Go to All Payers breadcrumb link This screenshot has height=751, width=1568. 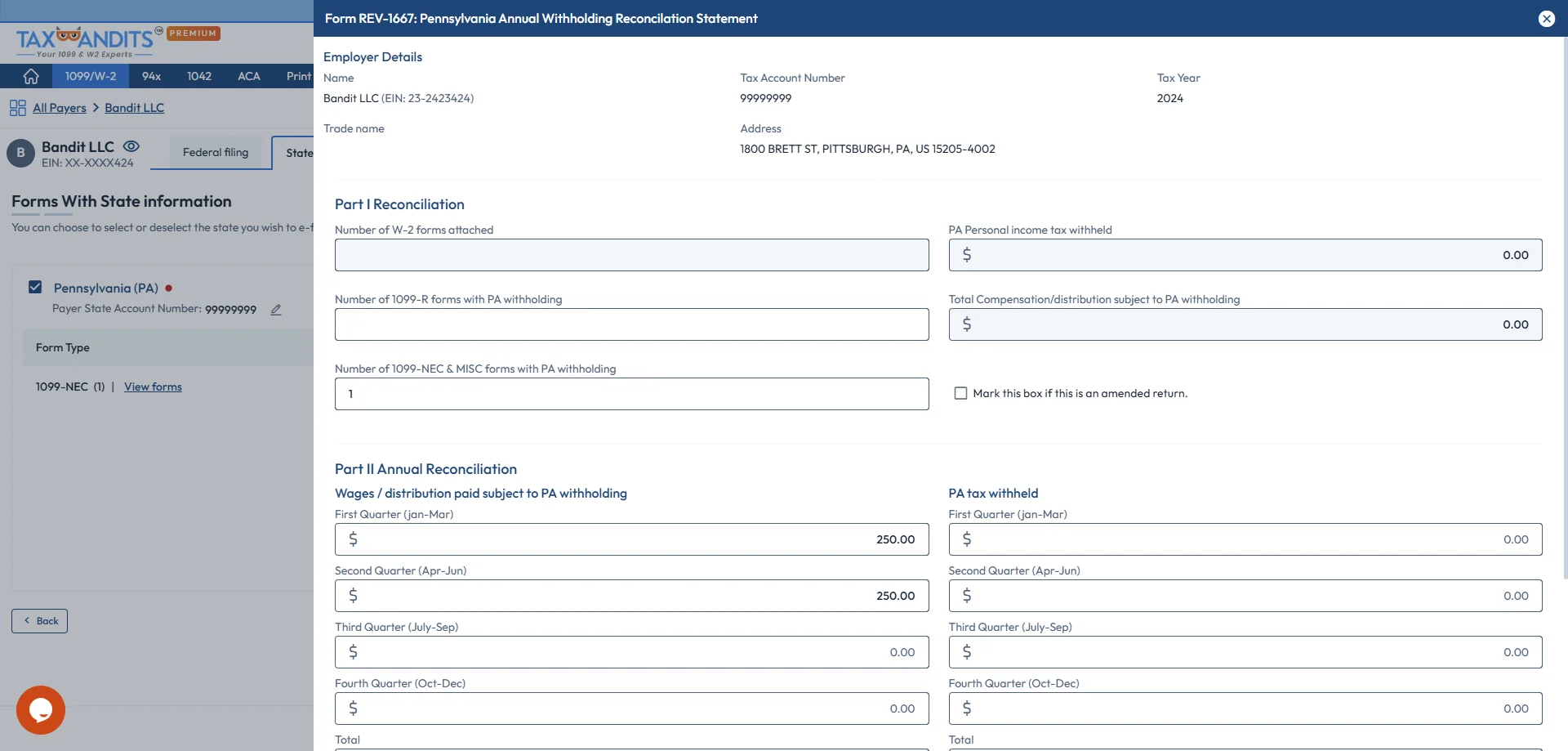point(60,108)
